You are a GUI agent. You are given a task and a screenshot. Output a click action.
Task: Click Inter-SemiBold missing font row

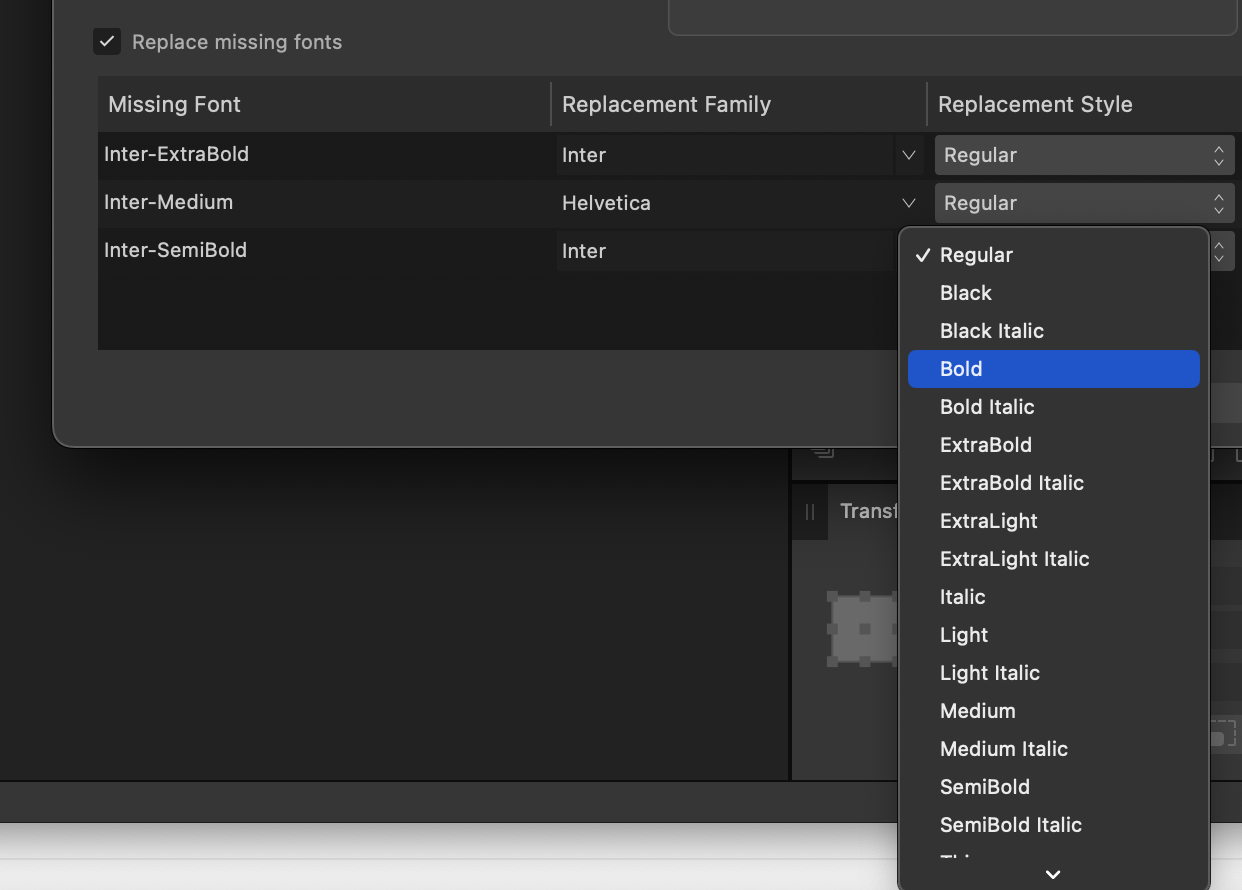click(175, 250)
